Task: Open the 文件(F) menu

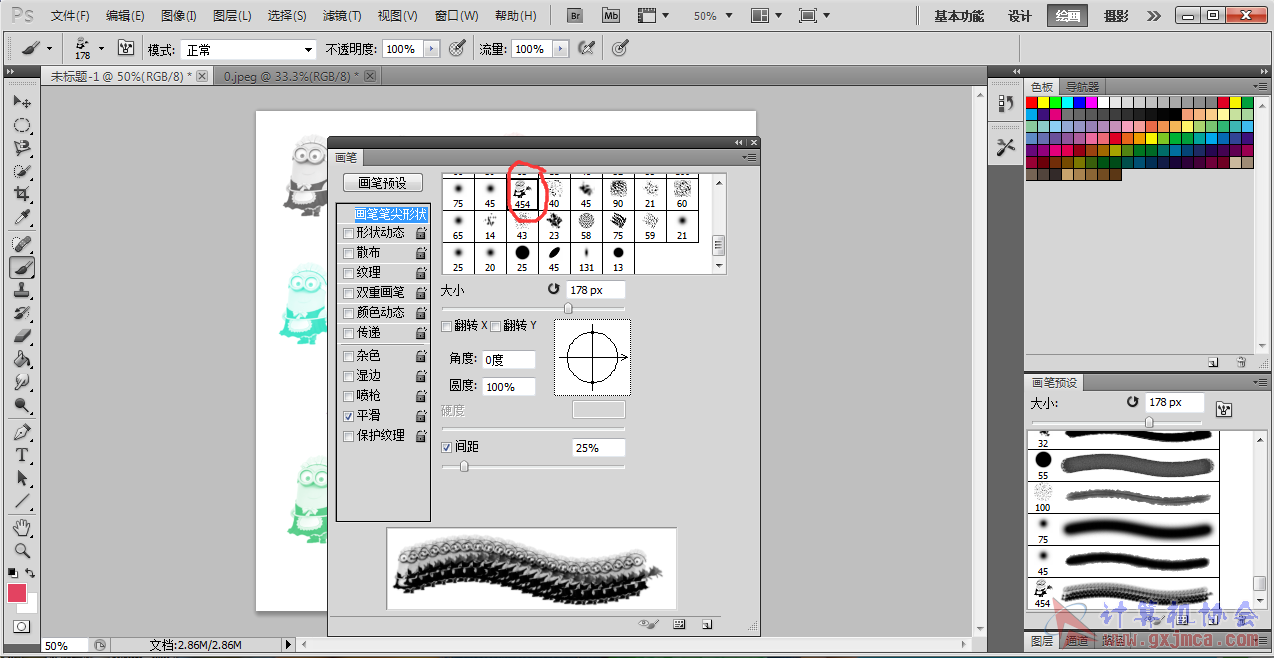Action: [70, 16]
